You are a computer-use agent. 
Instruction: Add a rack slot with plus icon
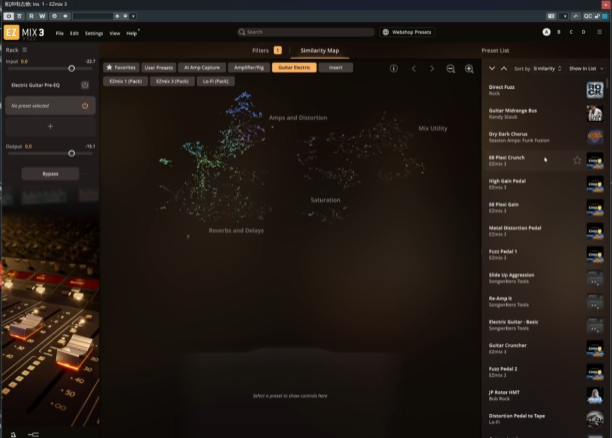[50, 127]
